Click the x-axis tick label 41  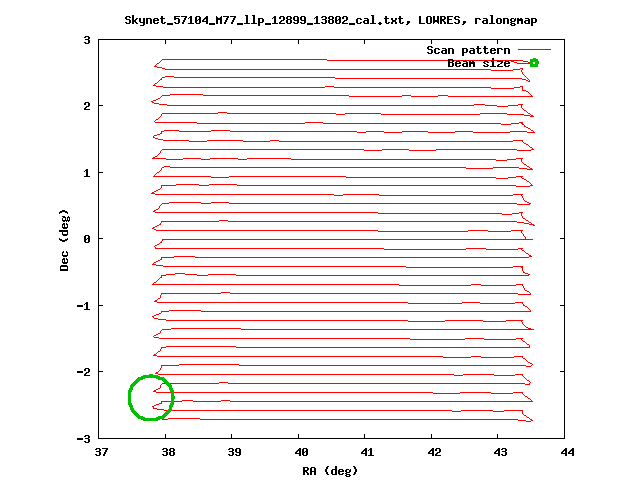click(x=367, y=452)
